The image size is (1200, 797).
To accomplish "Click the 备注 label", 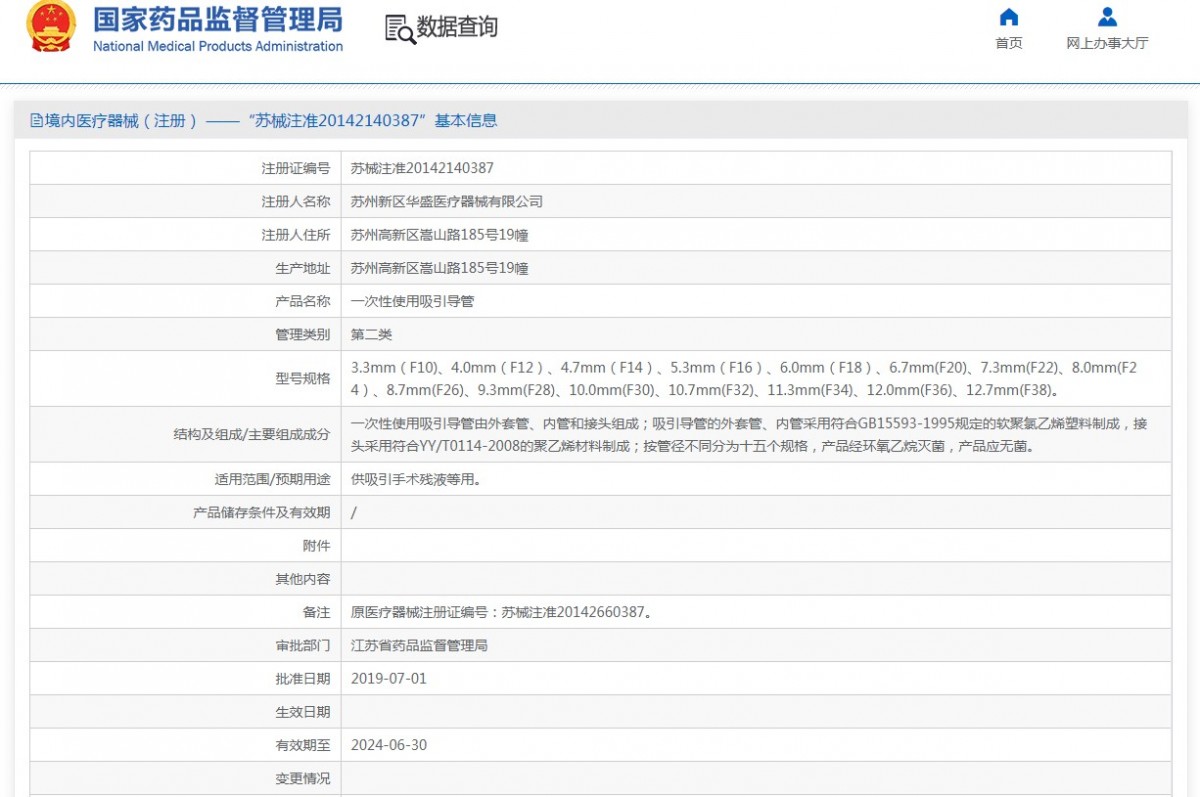I will tap(317, 613).
